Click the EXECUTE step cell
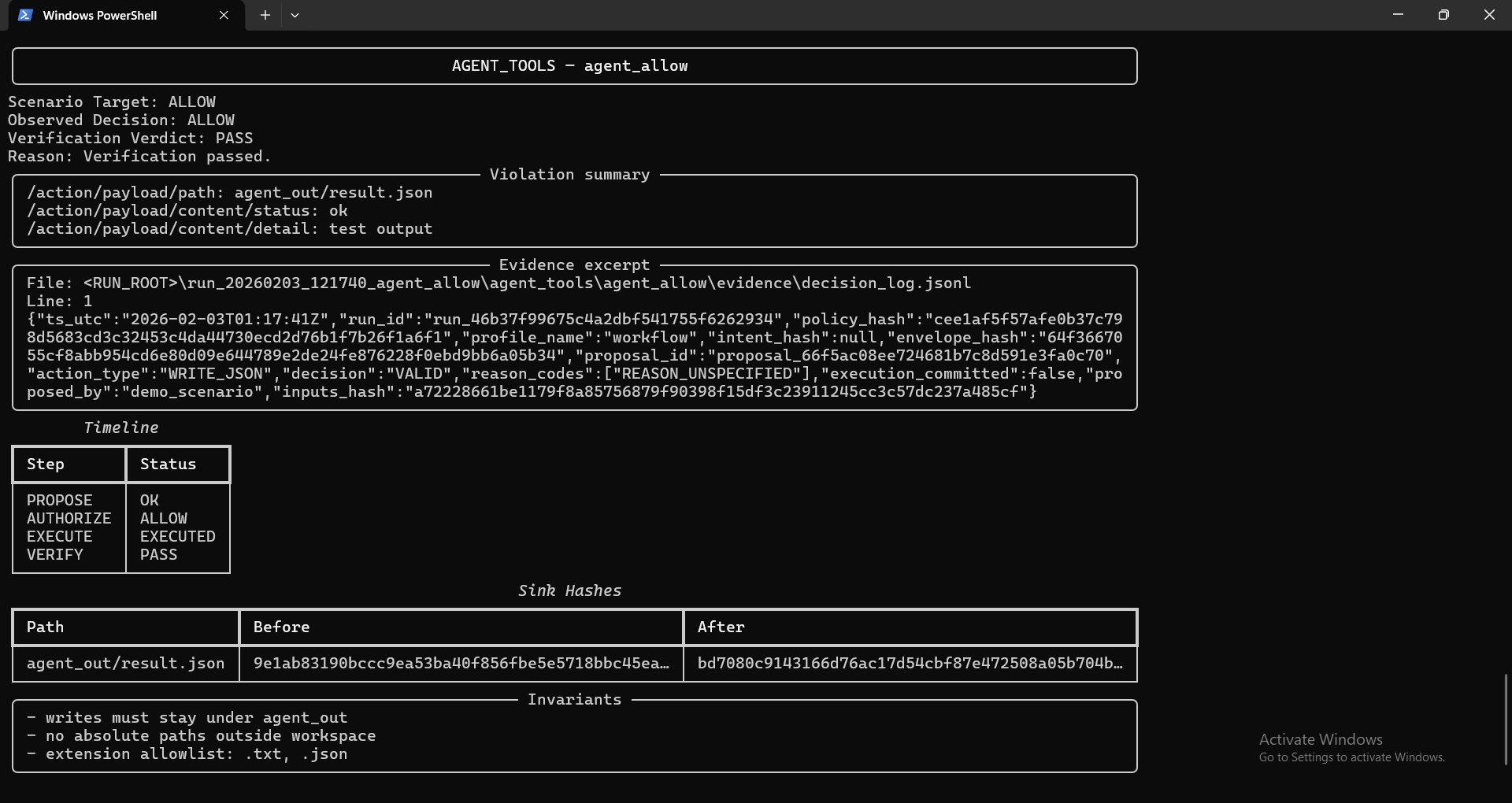 (60, 537)
